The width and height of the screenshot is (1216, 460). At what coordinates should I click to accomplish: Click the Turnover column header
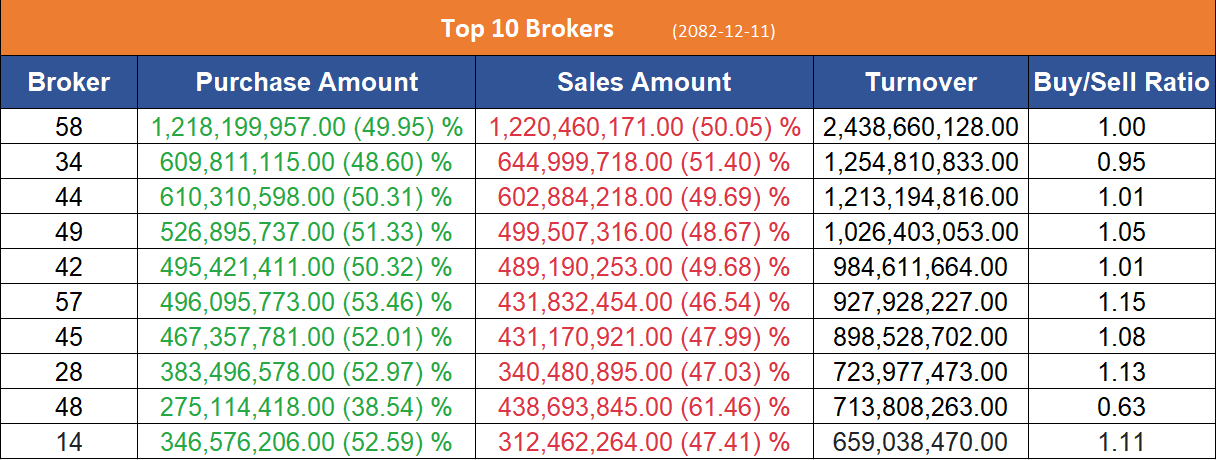coord(920,82)
